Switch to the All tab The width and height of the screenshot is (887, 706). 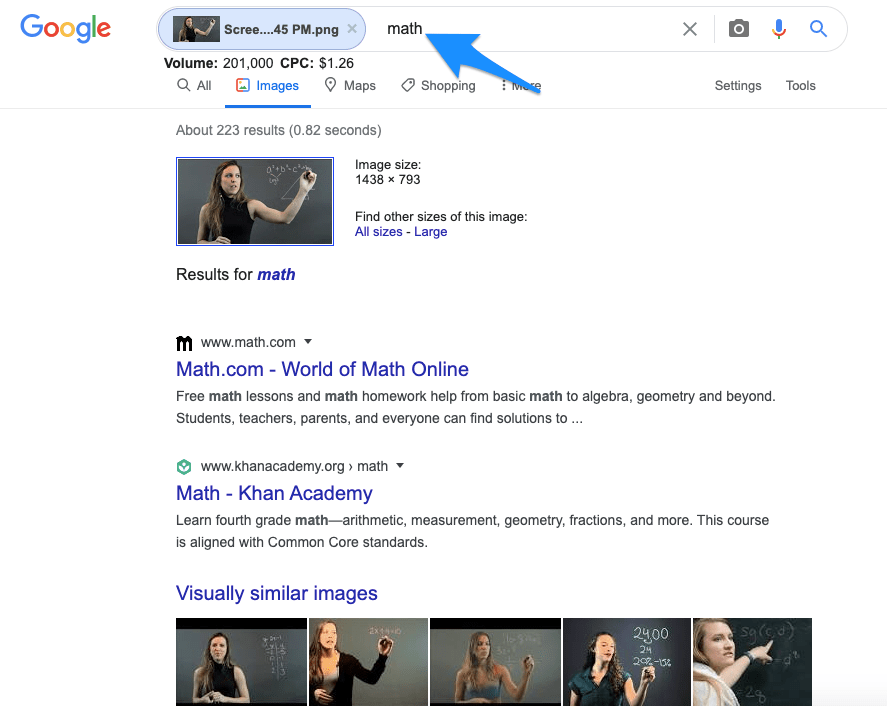(x=194, y=85)
